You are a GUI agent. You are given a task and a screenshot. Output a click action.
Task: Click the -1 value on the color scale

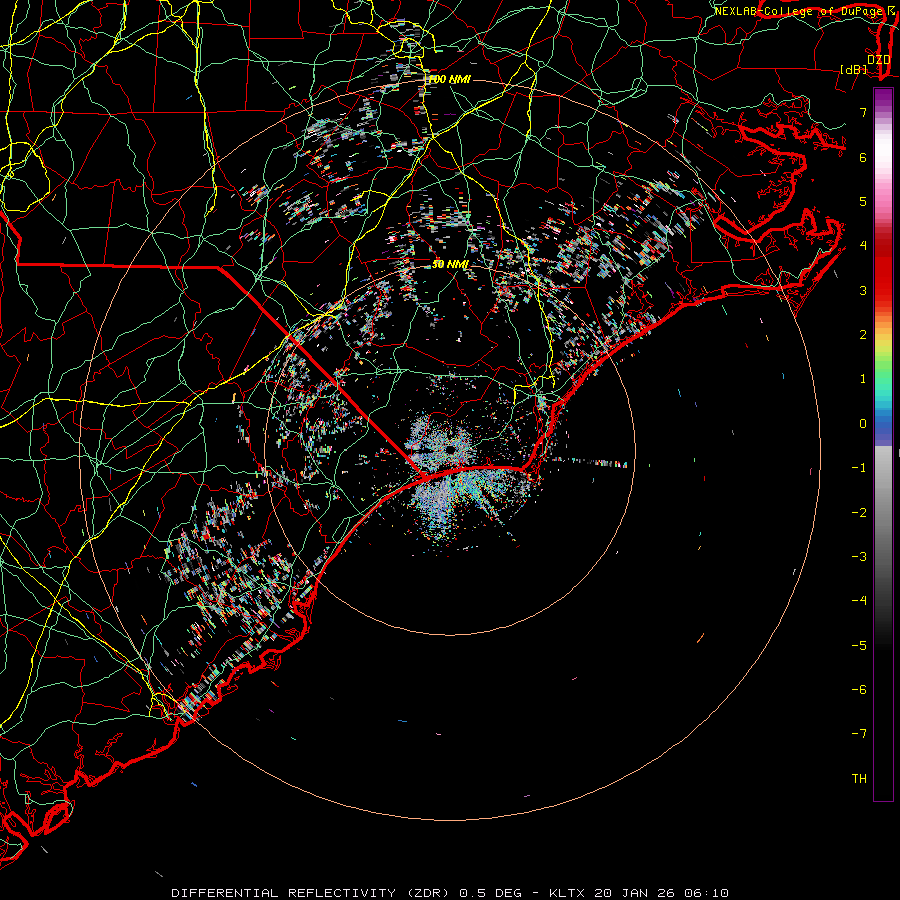859,468
